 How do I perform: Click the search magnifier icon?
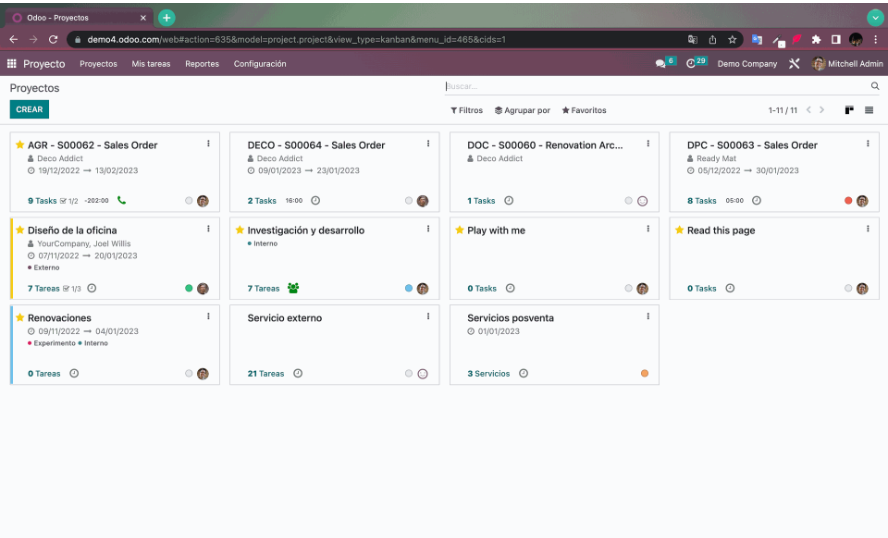[x=875, y=86]
